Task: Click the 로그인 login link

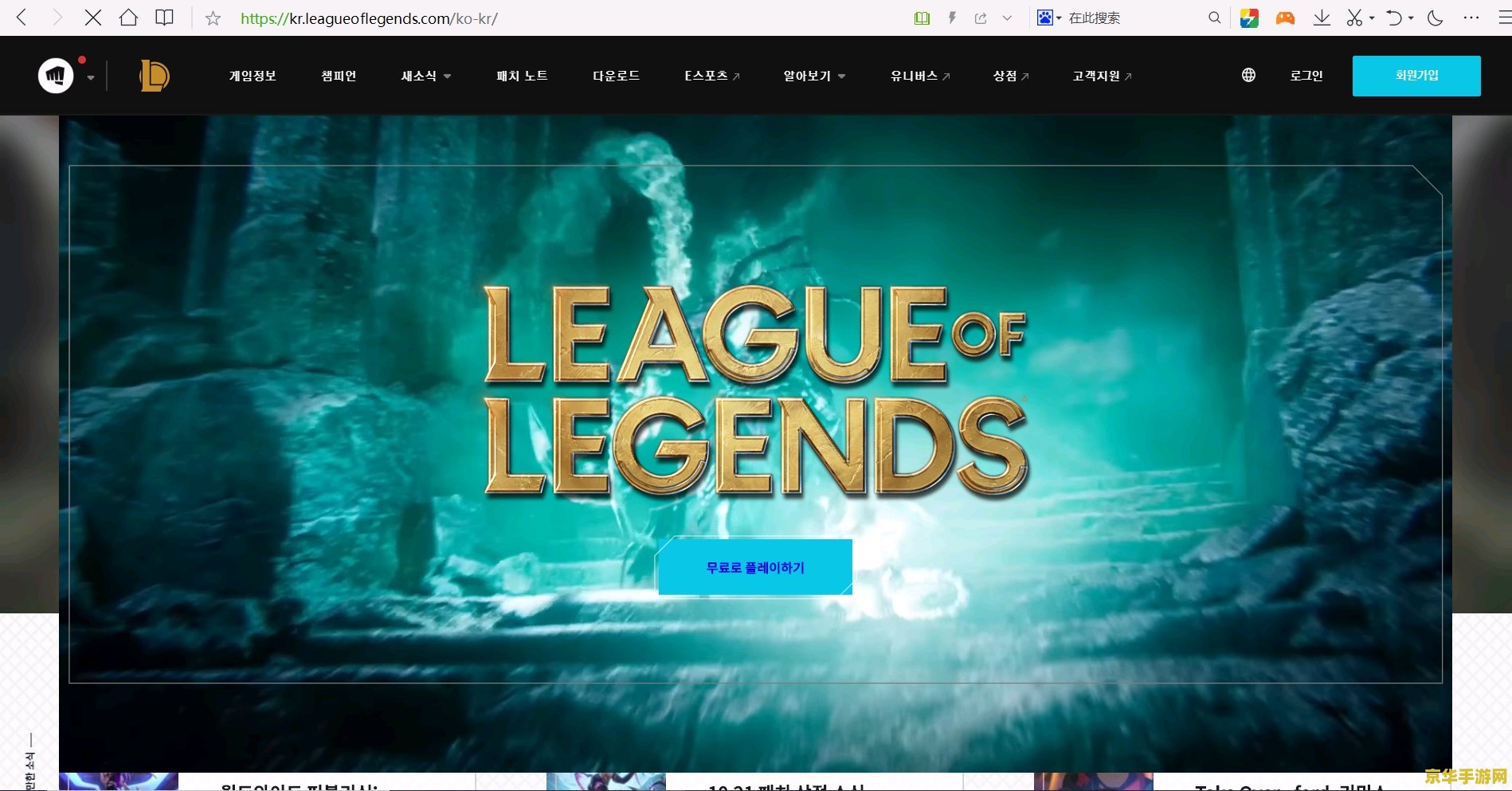Action: (x=1306, y=76)
